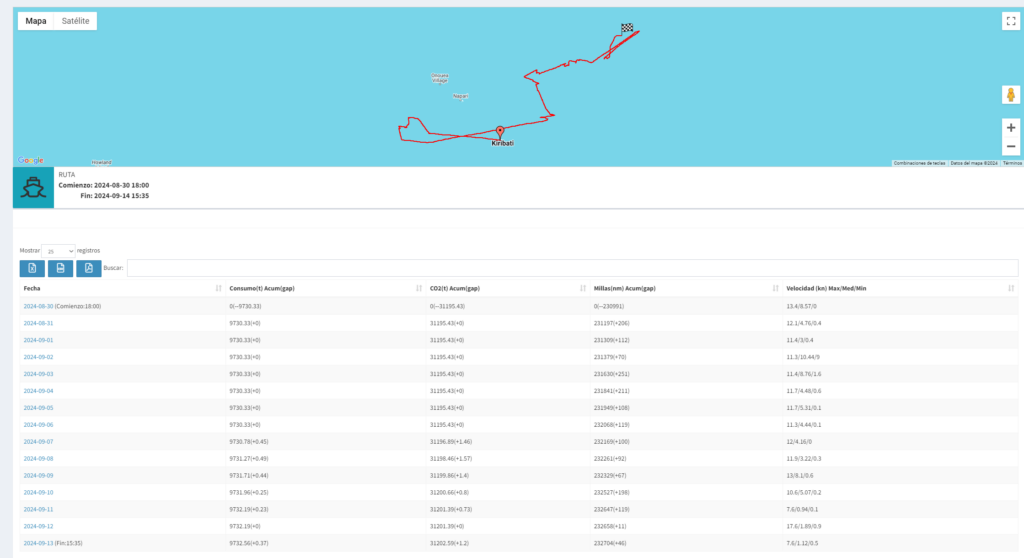
Task: Zoom in on the map
Action: click(1010, 128)
